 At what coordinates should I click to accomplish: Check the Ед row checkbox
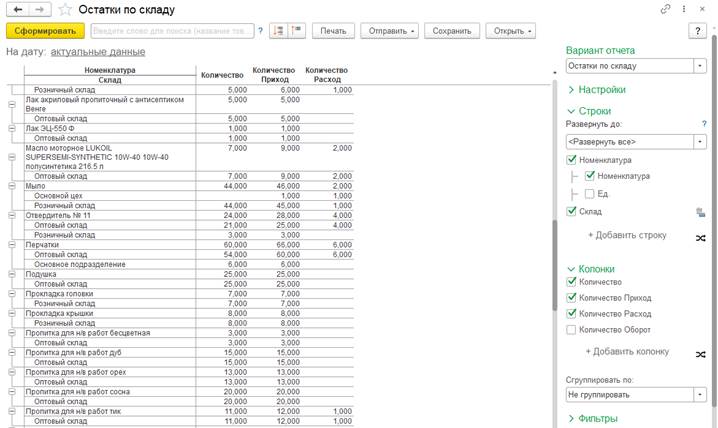(590, 194)
